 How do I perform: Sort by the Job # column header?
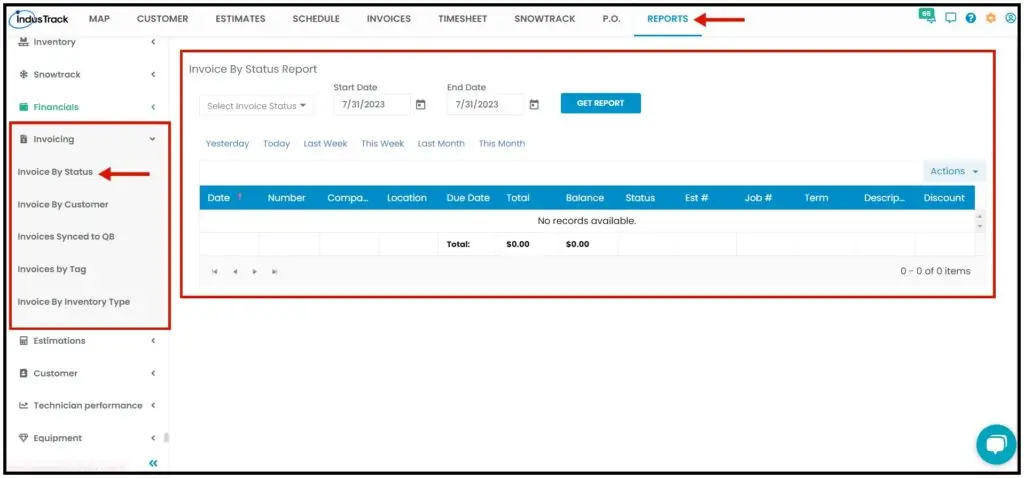pyautogui.click(x=758, y=198)
